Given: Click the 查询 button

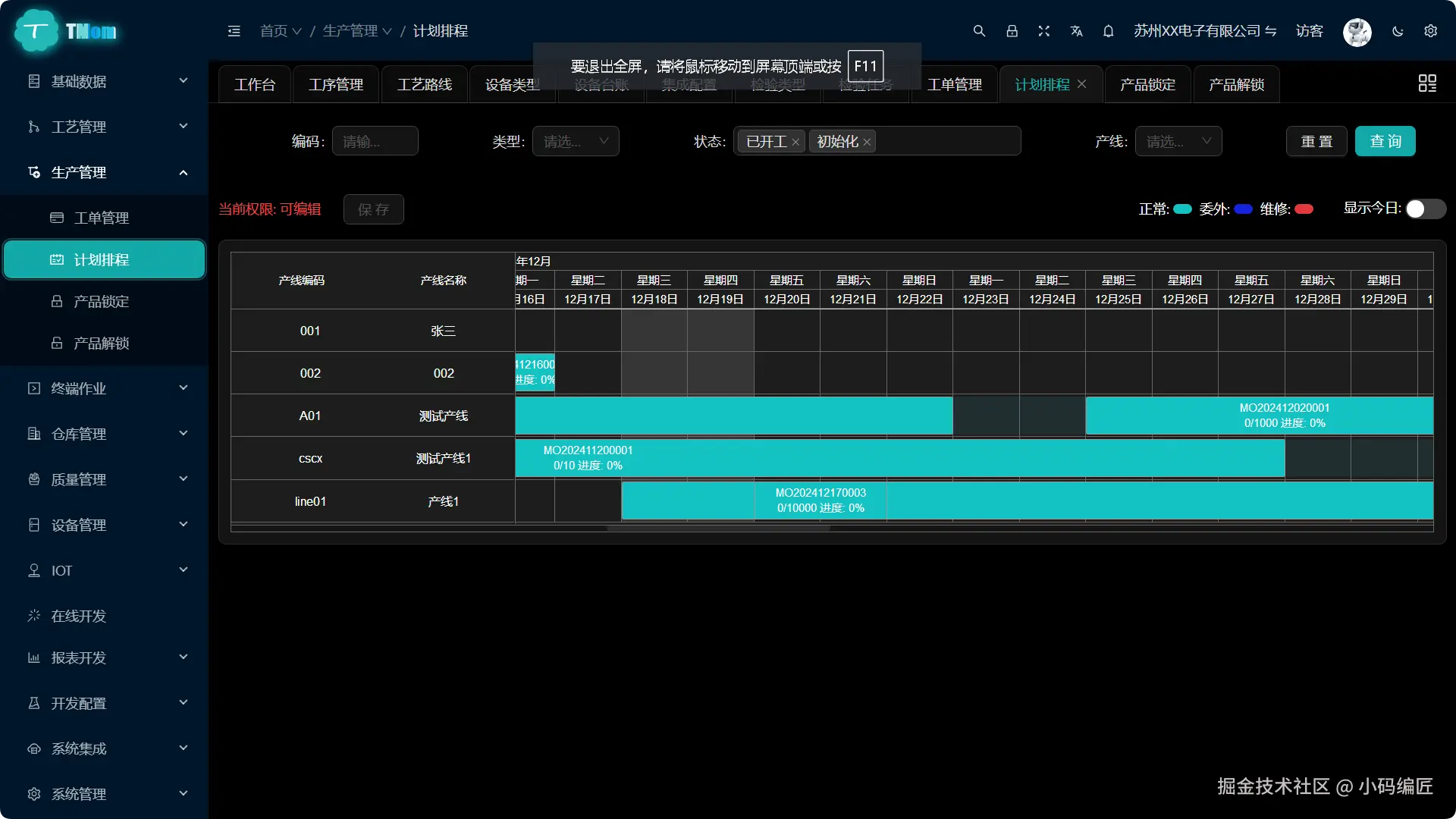Looking at the screenshot, I should point(1385,141).
